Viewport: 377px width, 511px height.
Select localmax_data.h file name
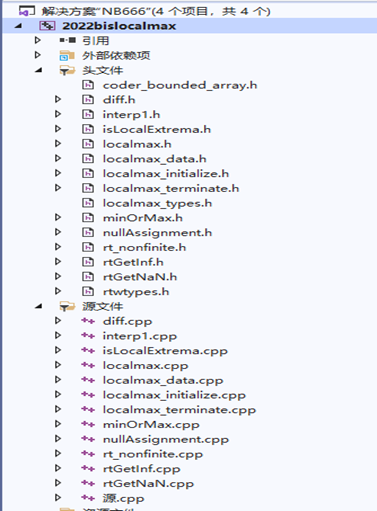pyautogui.click(x=155, y=159)
